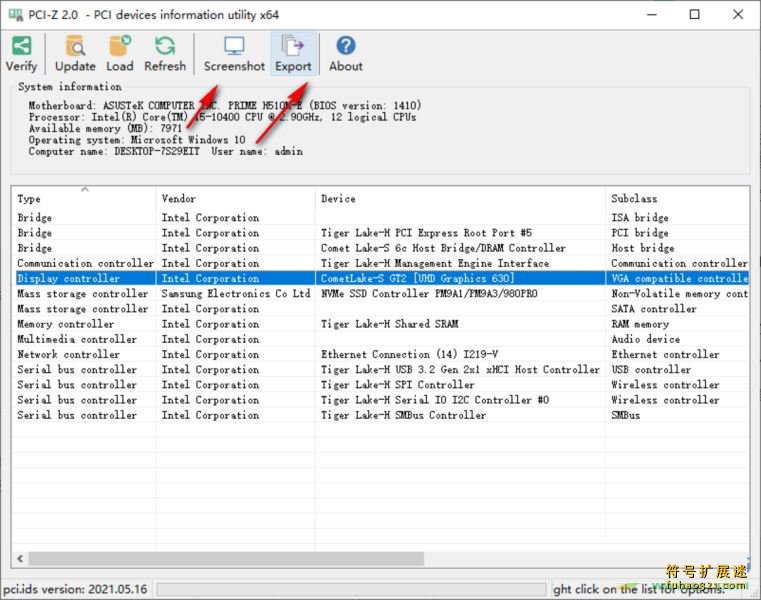Select 'Tiger Lake-H Serial IO I2C Controller #0'
Screen dimensions: 761x600
pyautogui.click(x=435, y=400)
